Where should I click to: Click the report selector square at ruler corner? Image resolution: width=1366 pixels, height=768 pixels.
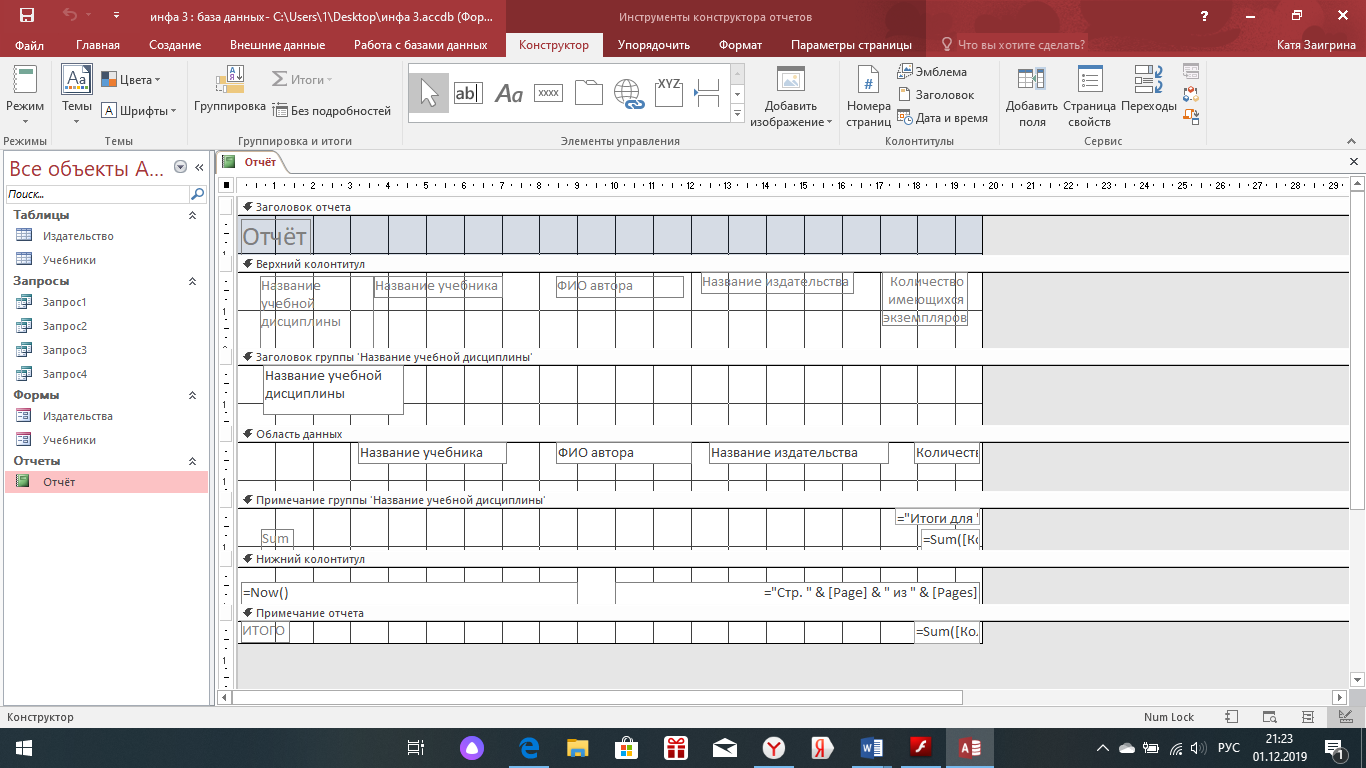pyautogui.click(x=227, y=185)
